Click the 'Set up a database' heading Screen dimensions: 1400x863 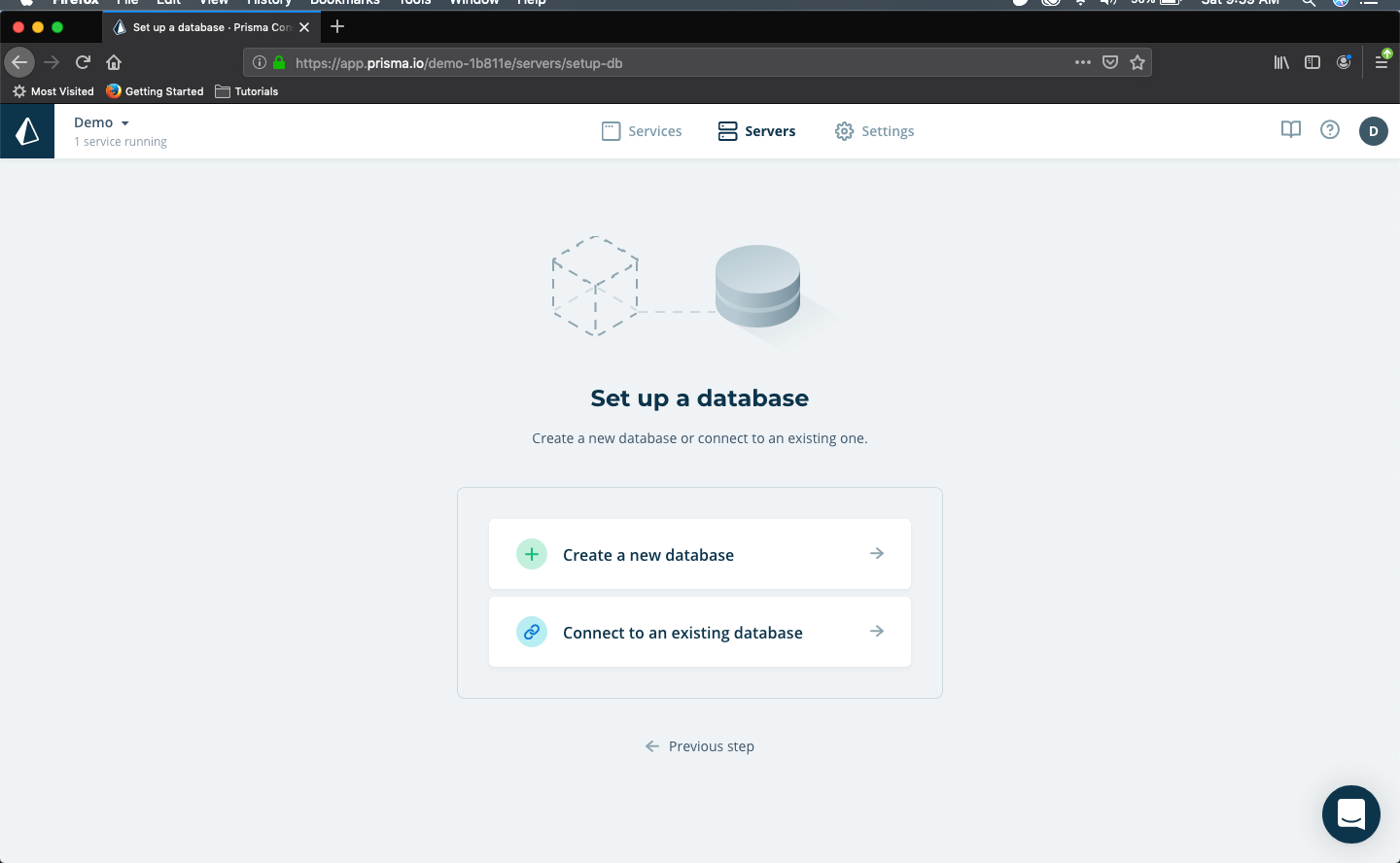coord(700,397)
